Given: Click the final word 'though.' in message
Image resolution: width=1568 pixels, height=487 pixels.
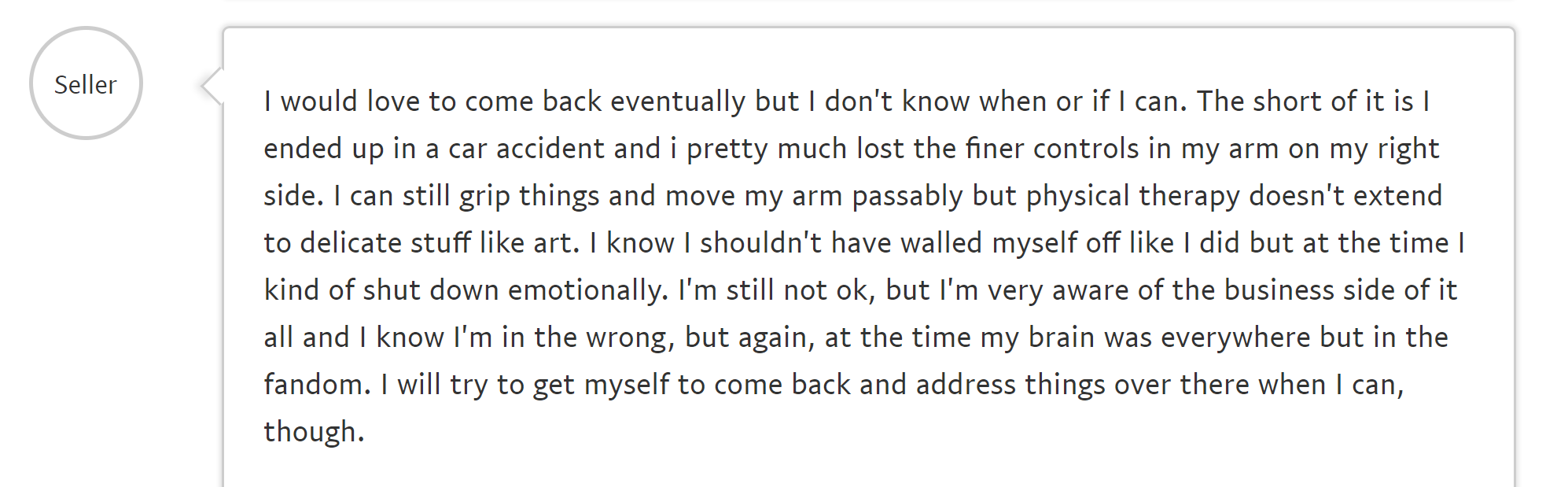Looking at the screenshot, I should point(314,432).
